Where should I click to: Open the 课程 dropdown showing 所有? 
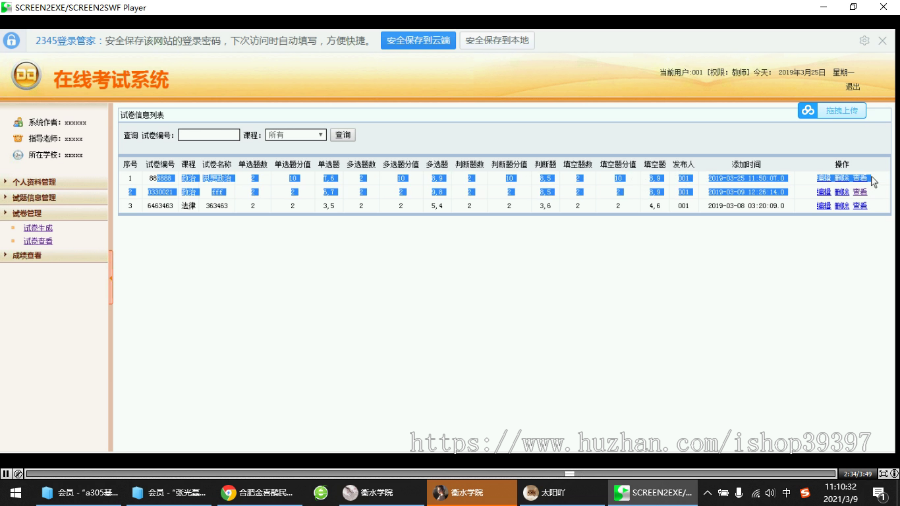[x=296, y=135]
